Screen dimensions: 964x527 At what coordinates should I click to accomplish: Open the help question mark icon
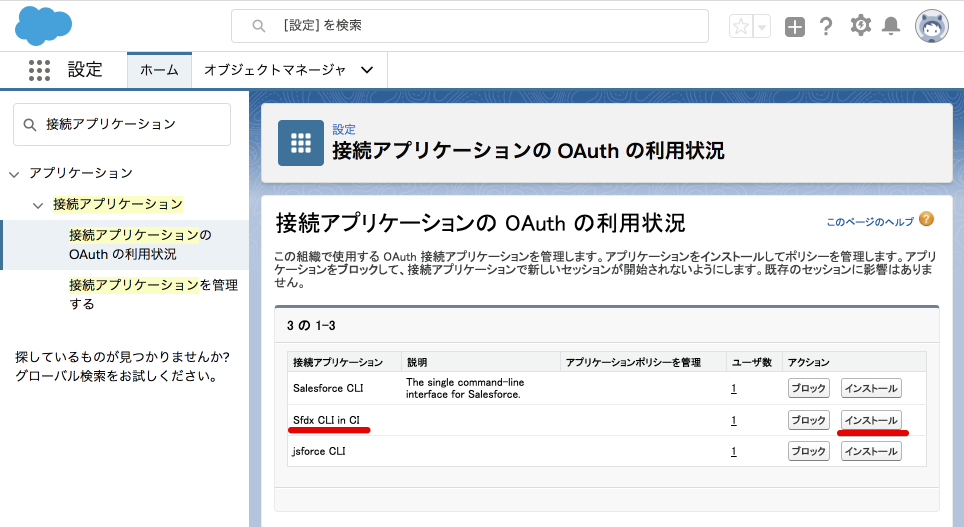(826, 26)
